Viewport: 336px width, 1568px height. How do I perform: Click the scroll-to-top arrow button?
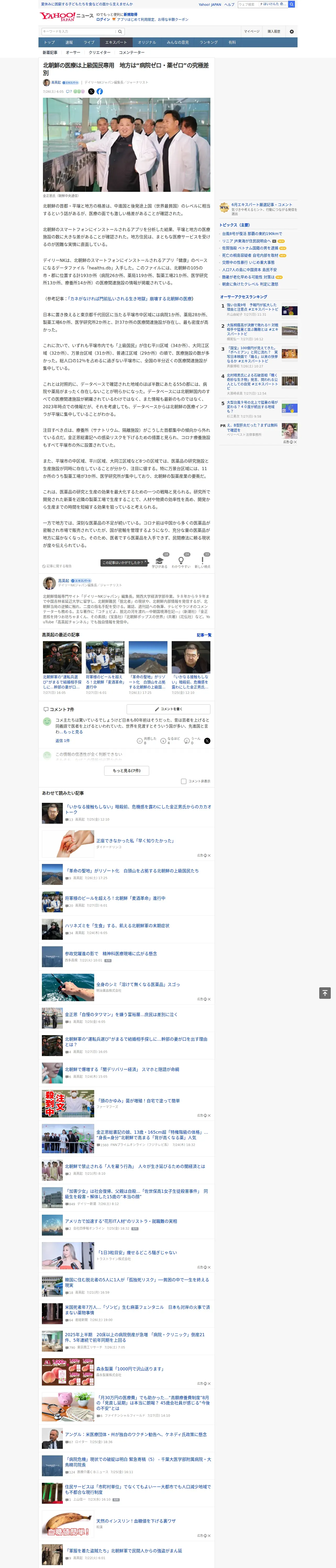point(325,993)
